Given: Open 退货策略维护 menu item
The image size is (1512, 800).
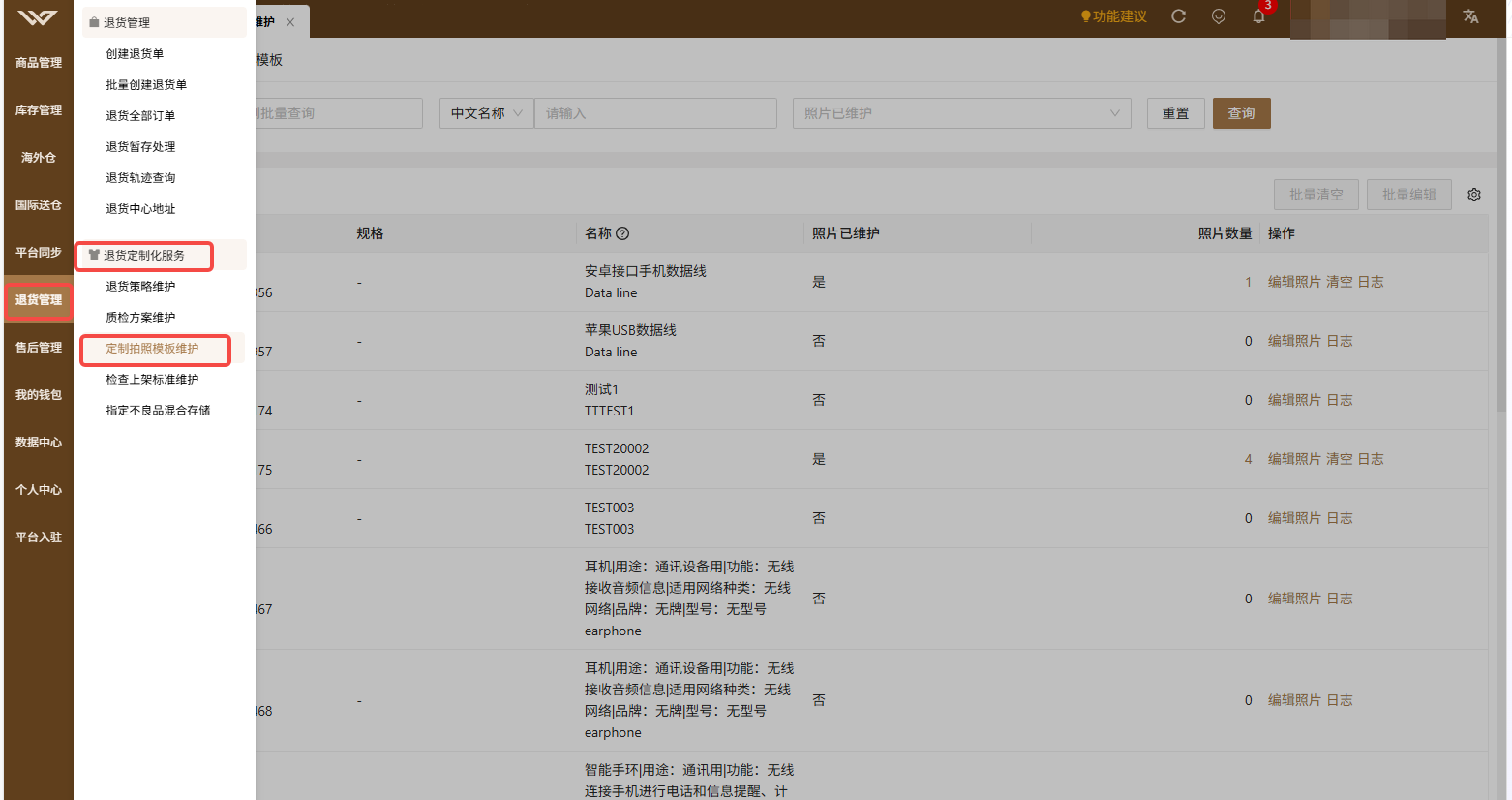Looking at the screenshot, I should [x=140, y=287].
